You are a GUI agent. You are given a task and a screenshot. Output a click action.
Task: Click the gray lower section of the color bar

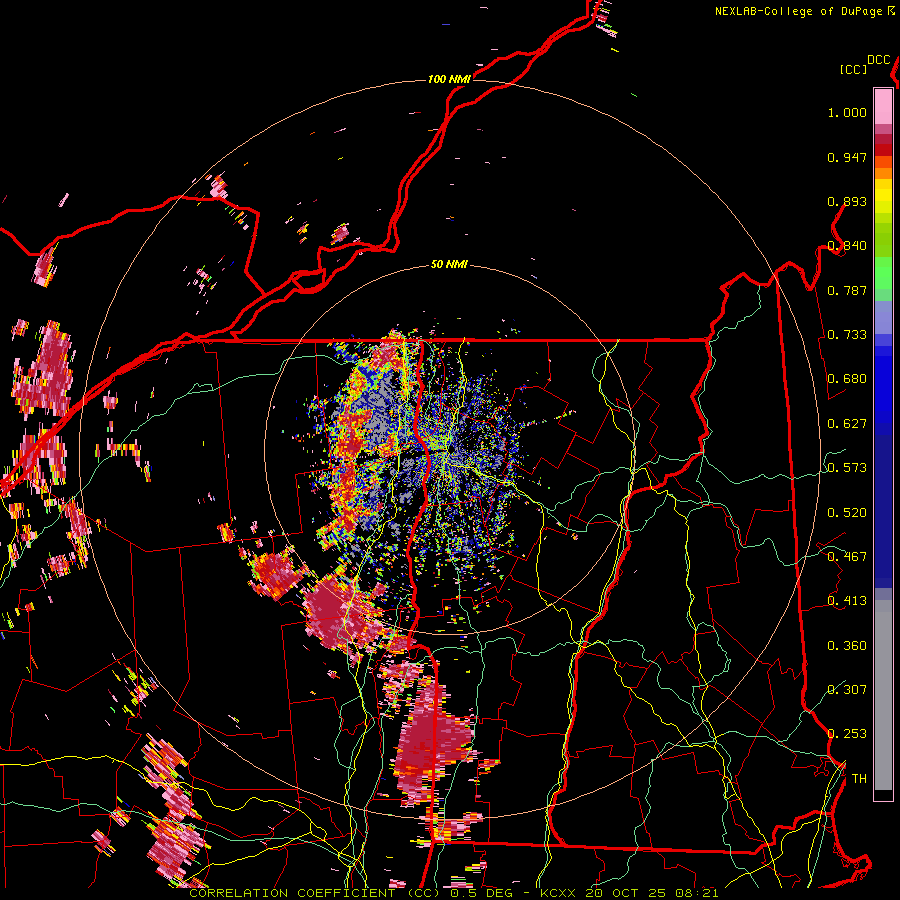(x=883, y=695)
